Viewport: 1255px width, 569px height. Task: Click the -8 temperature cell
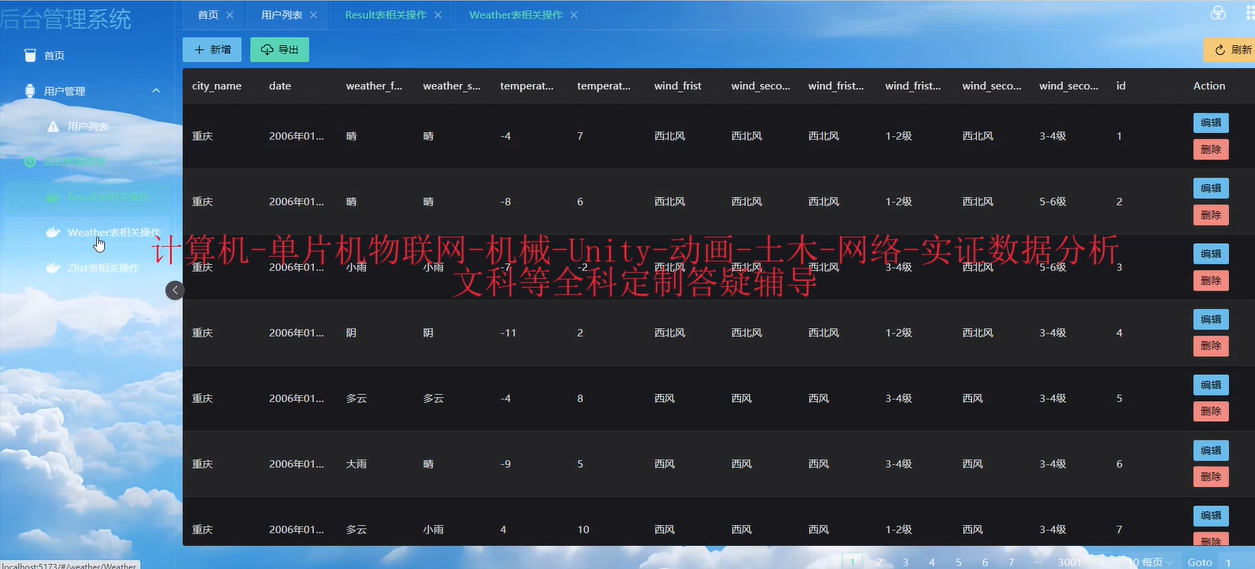[x=506, y=202]
